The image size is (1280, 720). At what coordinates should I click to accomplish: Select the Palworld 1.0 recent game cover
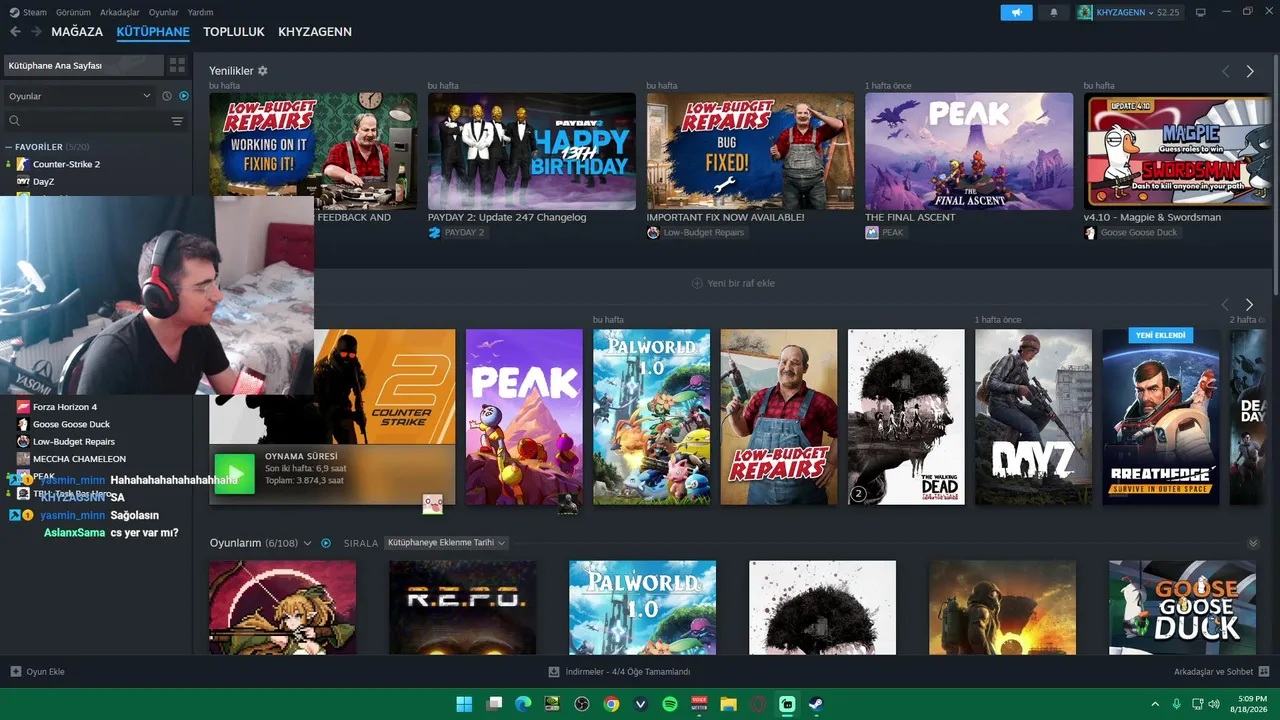(x=652, y=417)
